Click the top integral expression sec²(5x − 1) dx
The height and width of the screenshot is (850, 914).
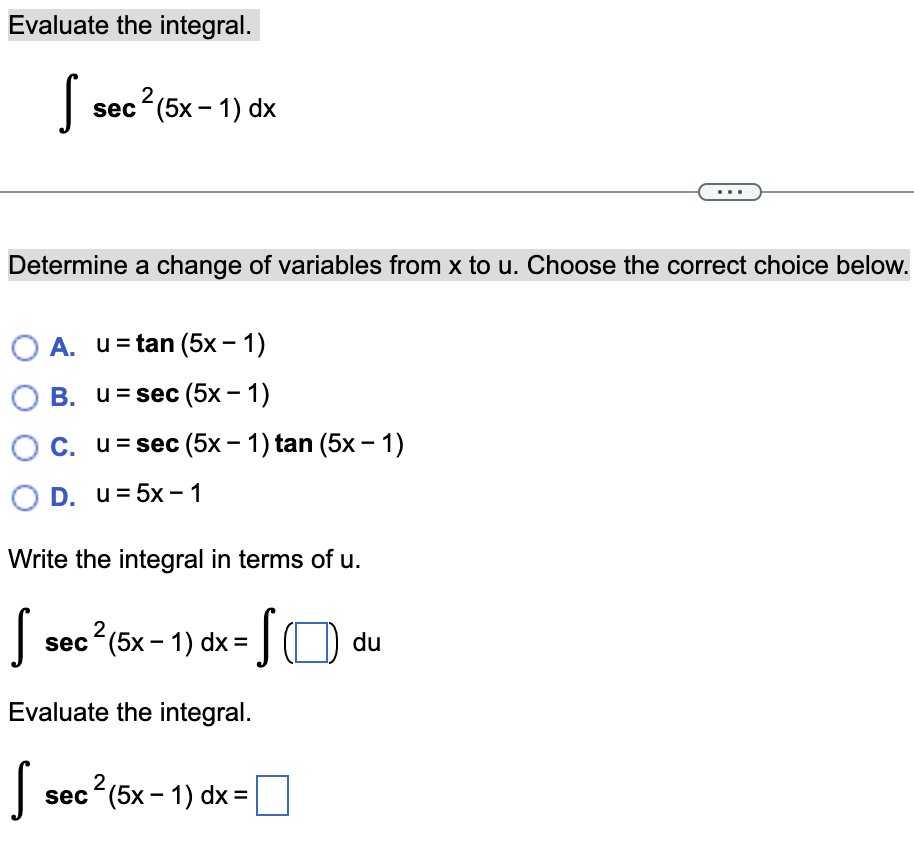[x=167, y=104]
